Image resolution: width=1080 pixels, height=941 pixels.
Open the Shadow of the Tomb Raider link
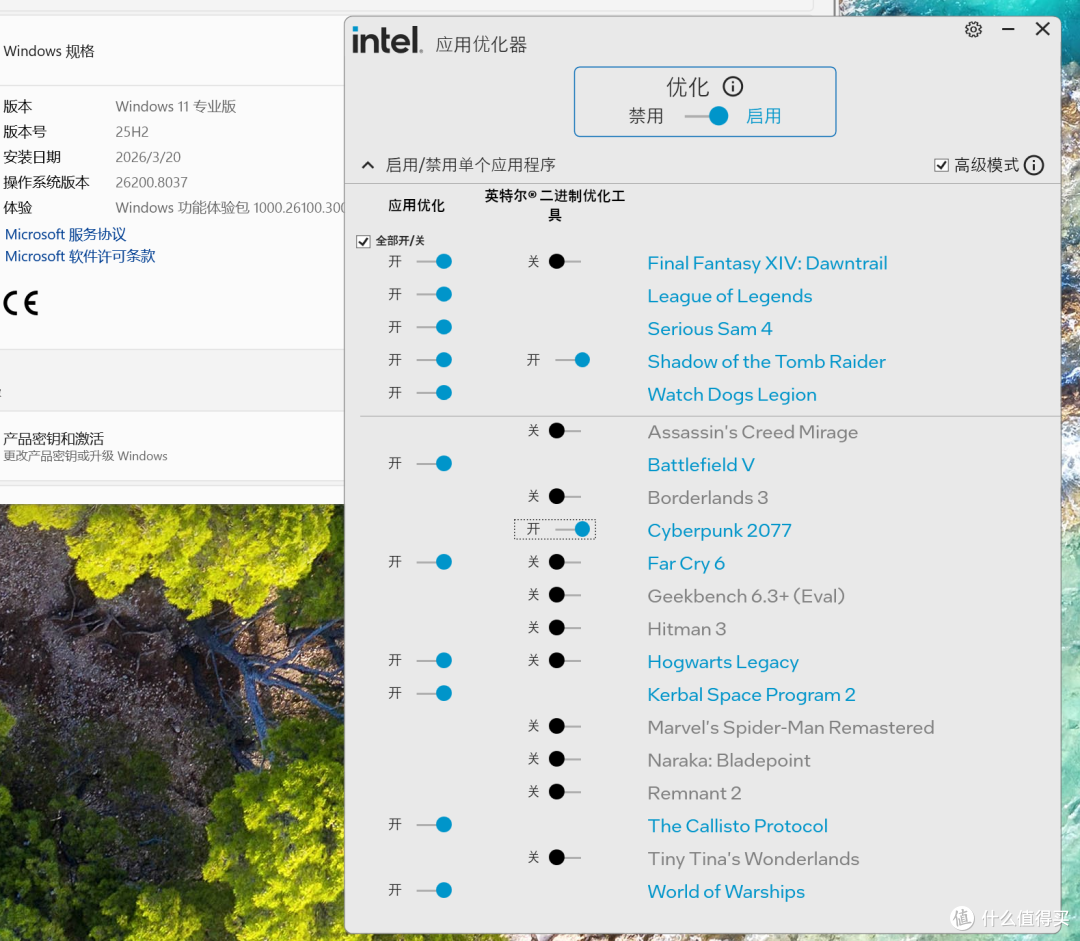(x=766, y=362)
